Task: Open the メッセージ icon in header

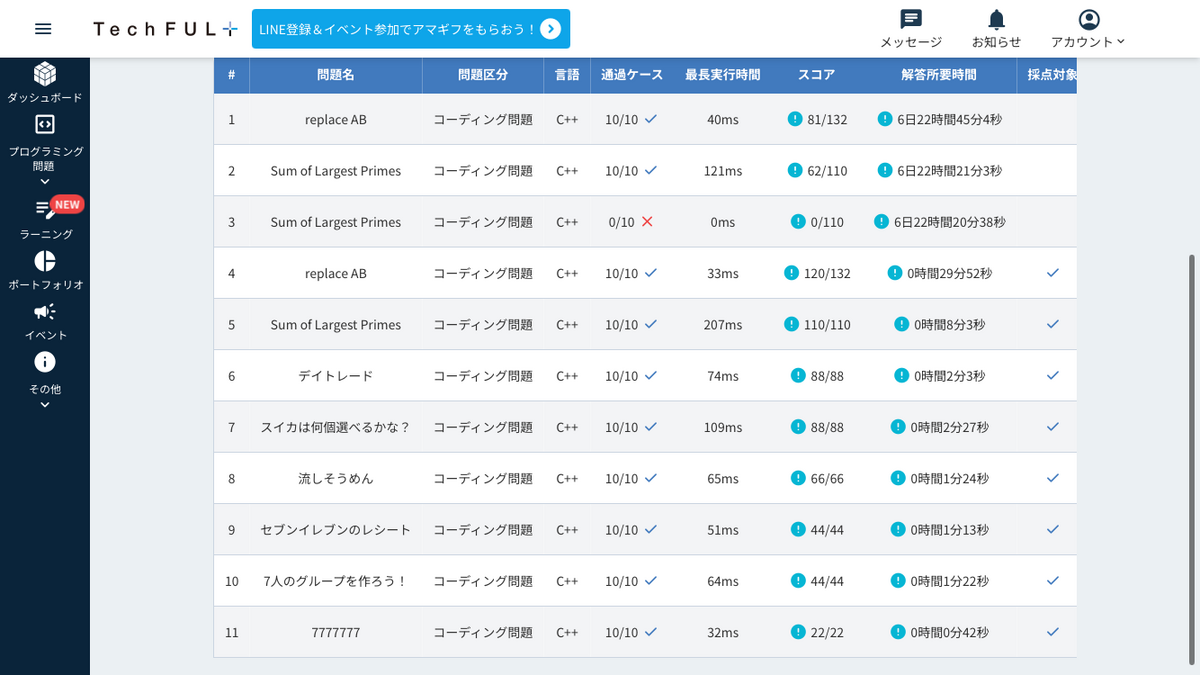Action: point(911,19)
